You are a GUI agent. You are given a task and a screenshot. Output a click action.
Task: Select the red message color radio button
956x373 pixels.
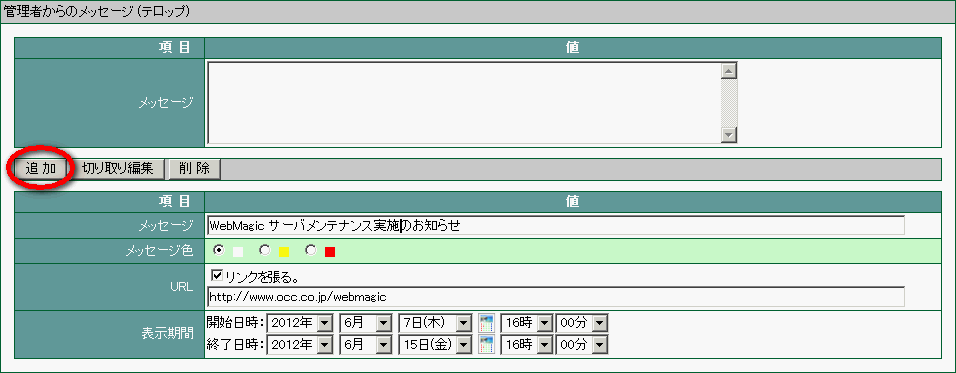(311, 250)
